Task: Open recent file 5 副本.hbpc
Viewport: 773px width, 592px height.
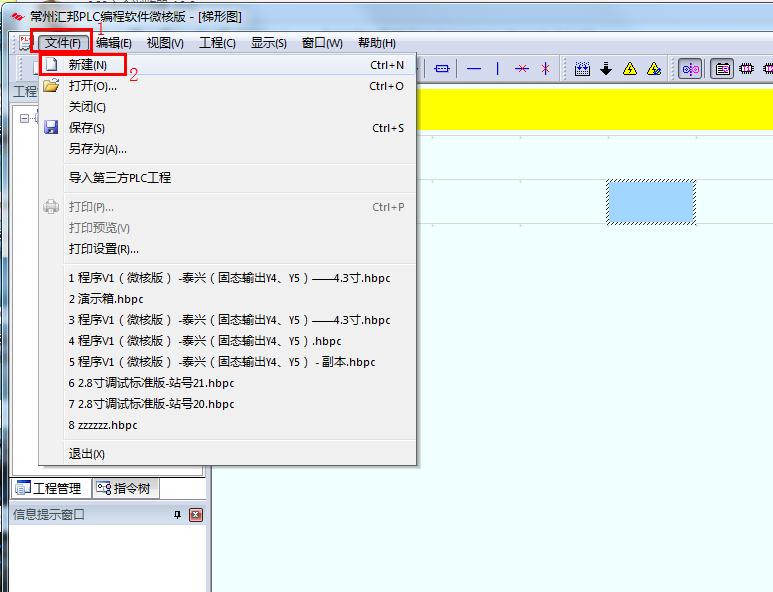Action: [x=228, y=362]
